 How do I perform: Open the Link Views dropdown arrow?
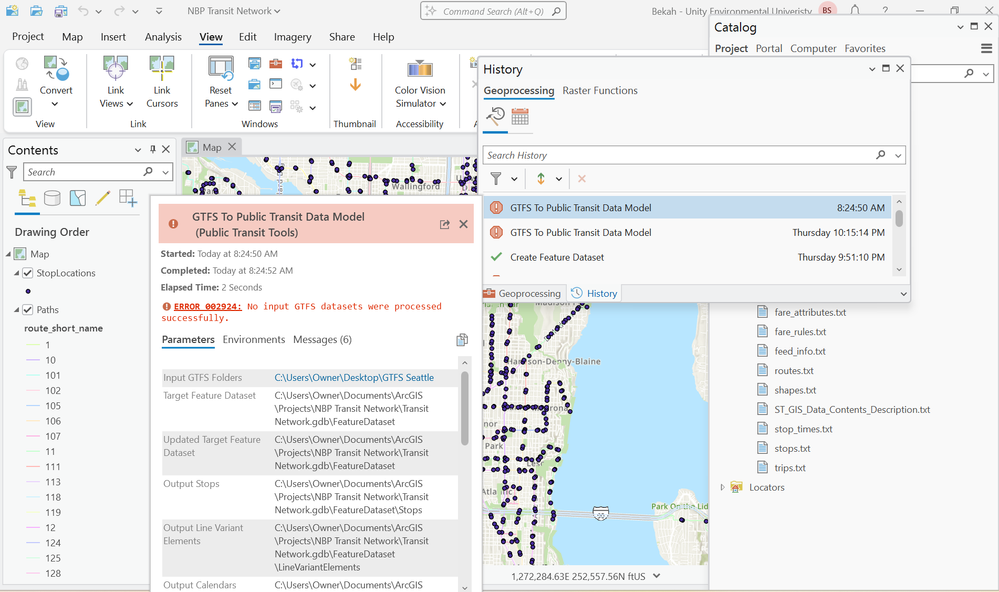(130, 104)
